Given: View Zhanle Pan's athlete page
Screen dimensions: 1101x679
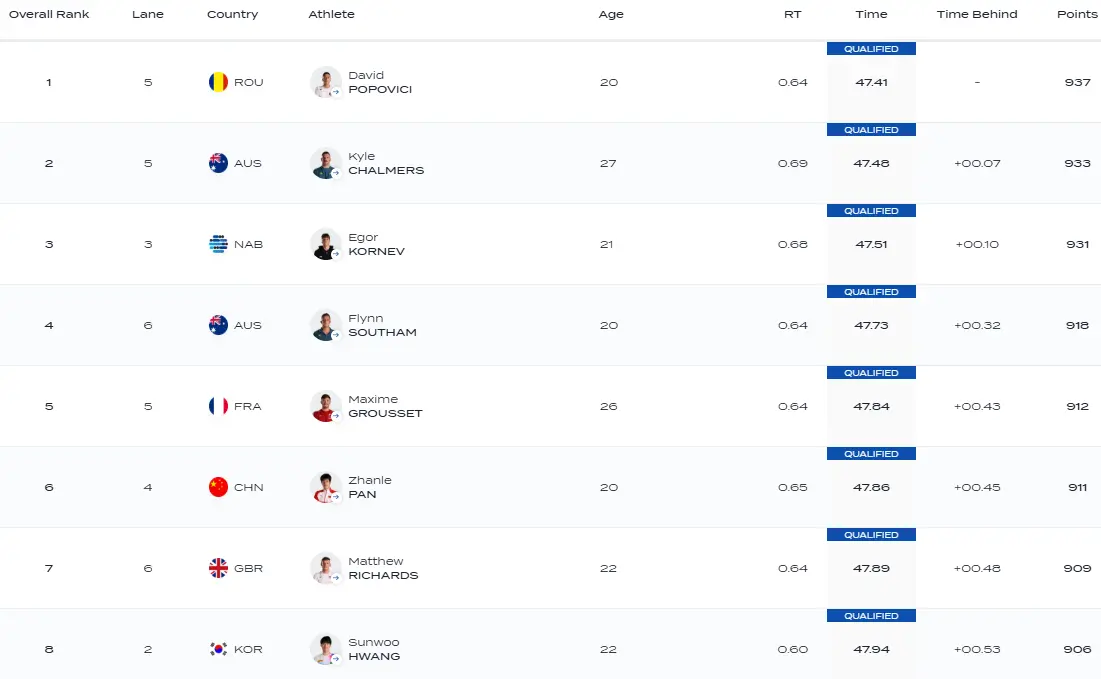Looking at the screenshot, I should pyautogui.click(x=369, y=487).
